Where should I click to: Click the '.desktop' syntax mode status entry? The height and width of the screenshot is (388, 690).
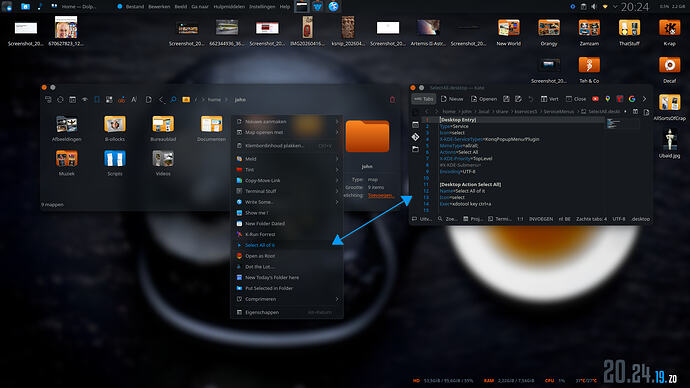point(640,219)
